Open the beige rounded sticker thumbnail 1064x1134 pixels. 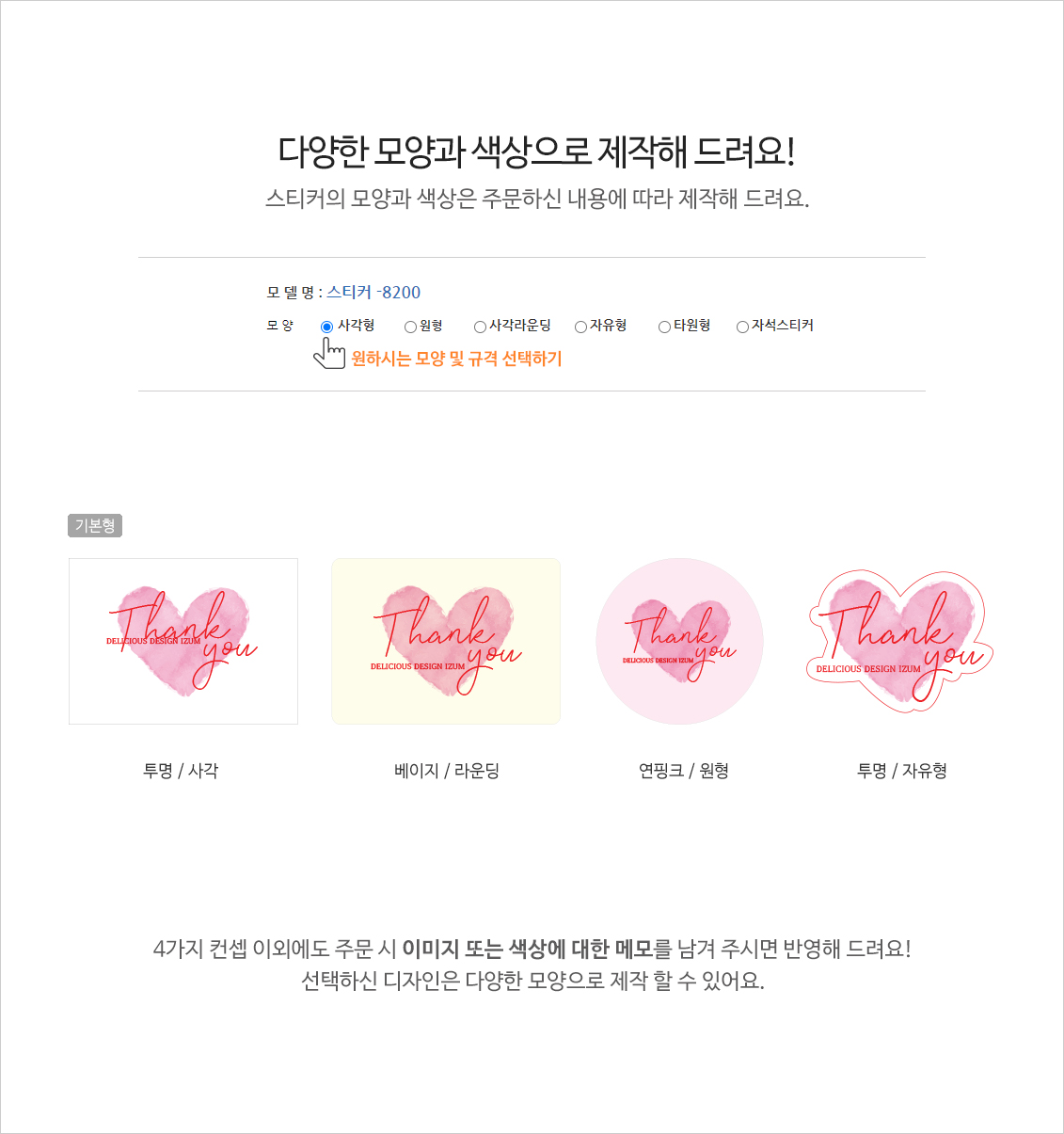[x=446, y=641]
